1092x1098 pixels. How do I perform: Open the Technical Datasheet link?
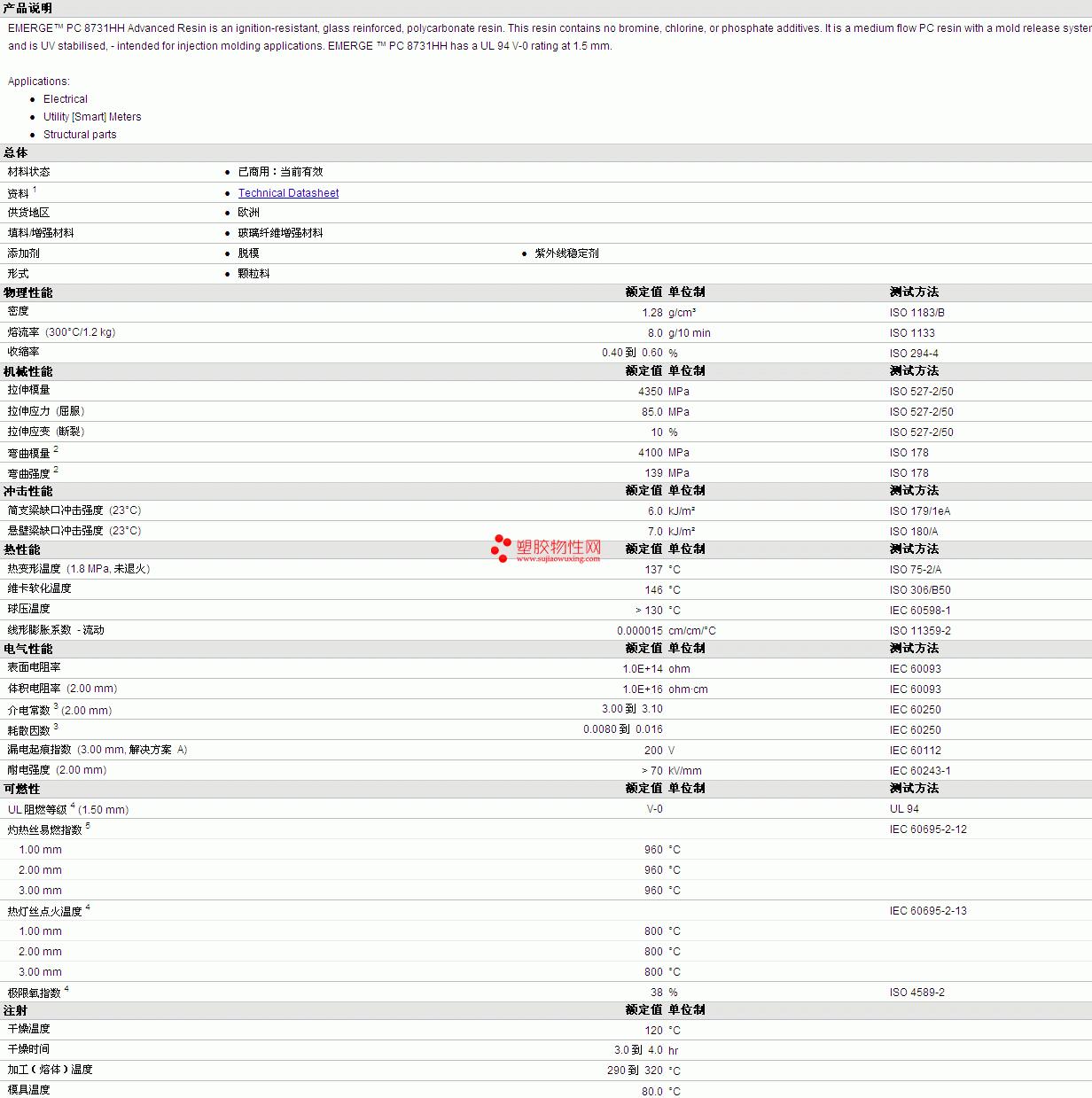288,193
